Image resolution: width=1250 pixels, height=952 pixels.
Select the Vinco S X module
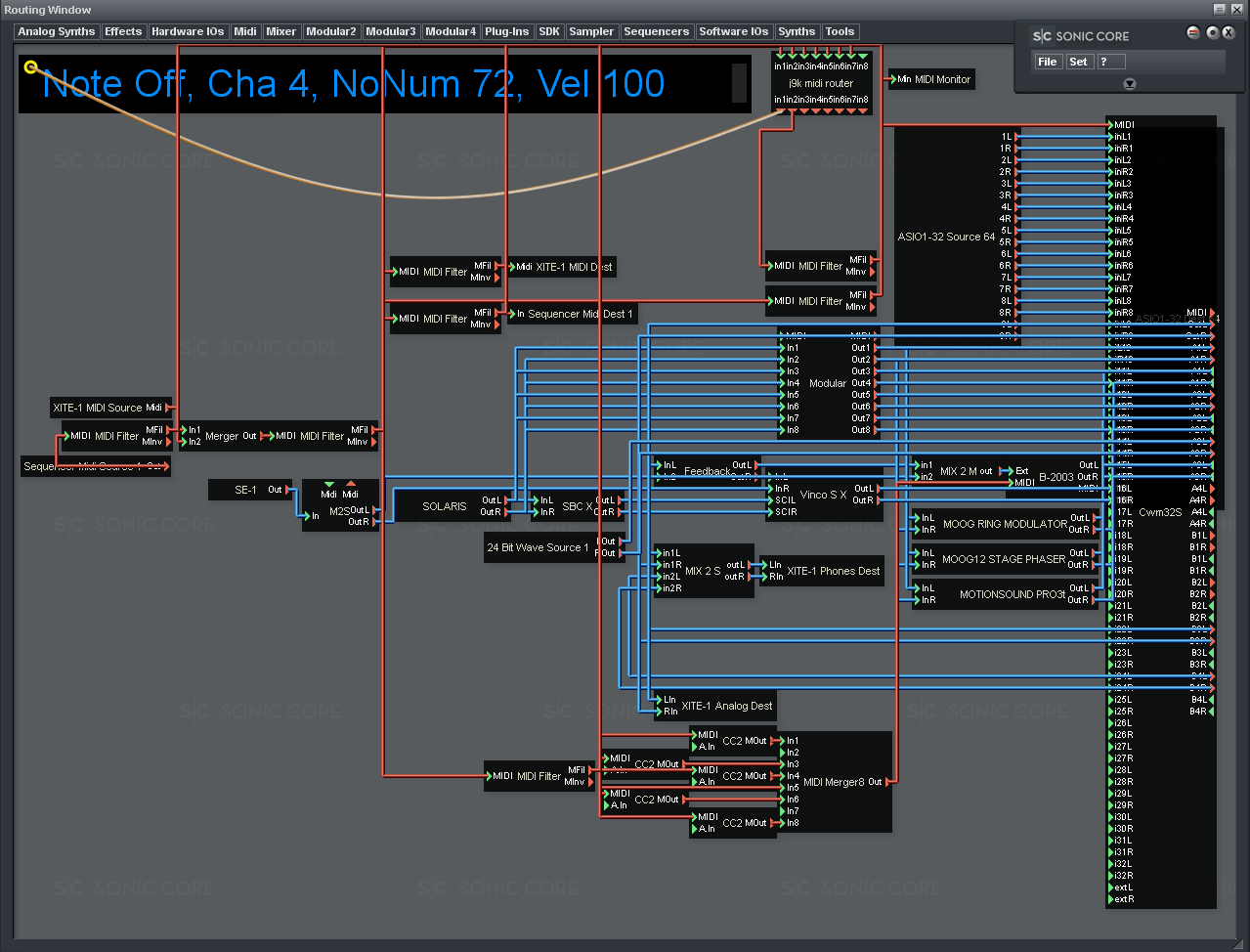(x=824, y=495)
